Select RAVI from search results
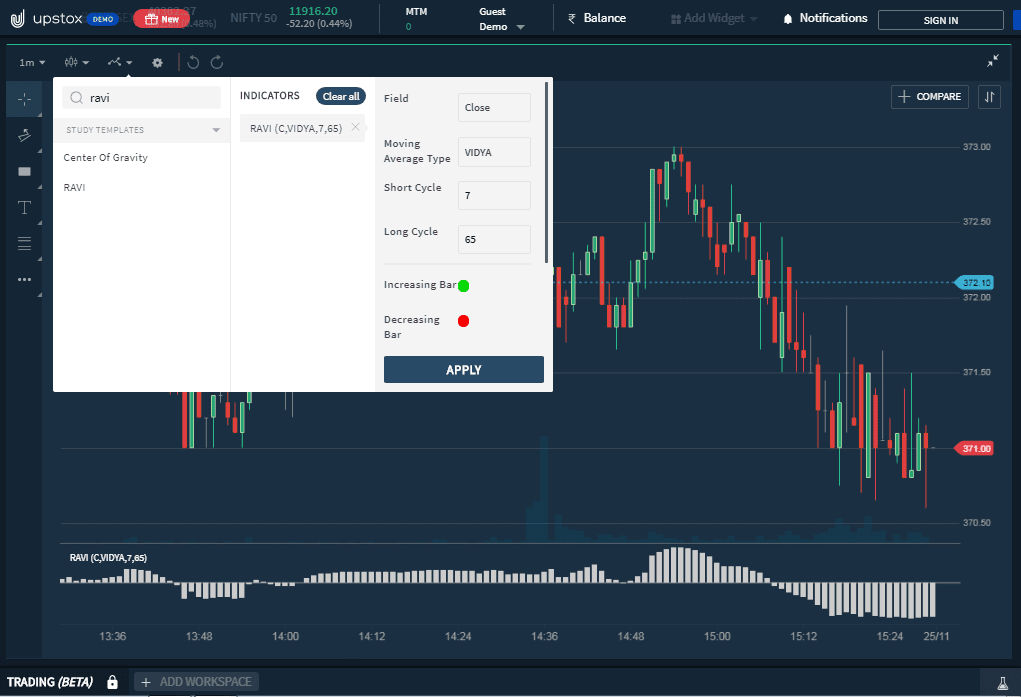Screen dimensions: 1021x697 coord(74,188)
